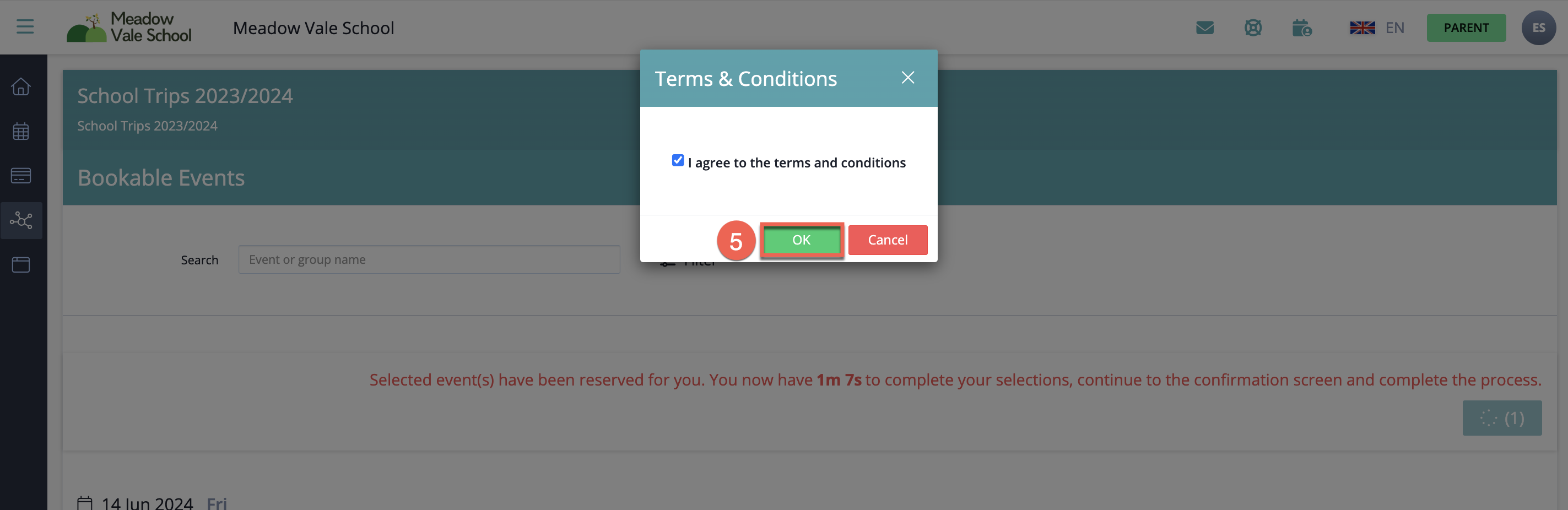Untick the agree to terms checkbox
This screenshot has width=1568, height=510.
coord(678,161)
